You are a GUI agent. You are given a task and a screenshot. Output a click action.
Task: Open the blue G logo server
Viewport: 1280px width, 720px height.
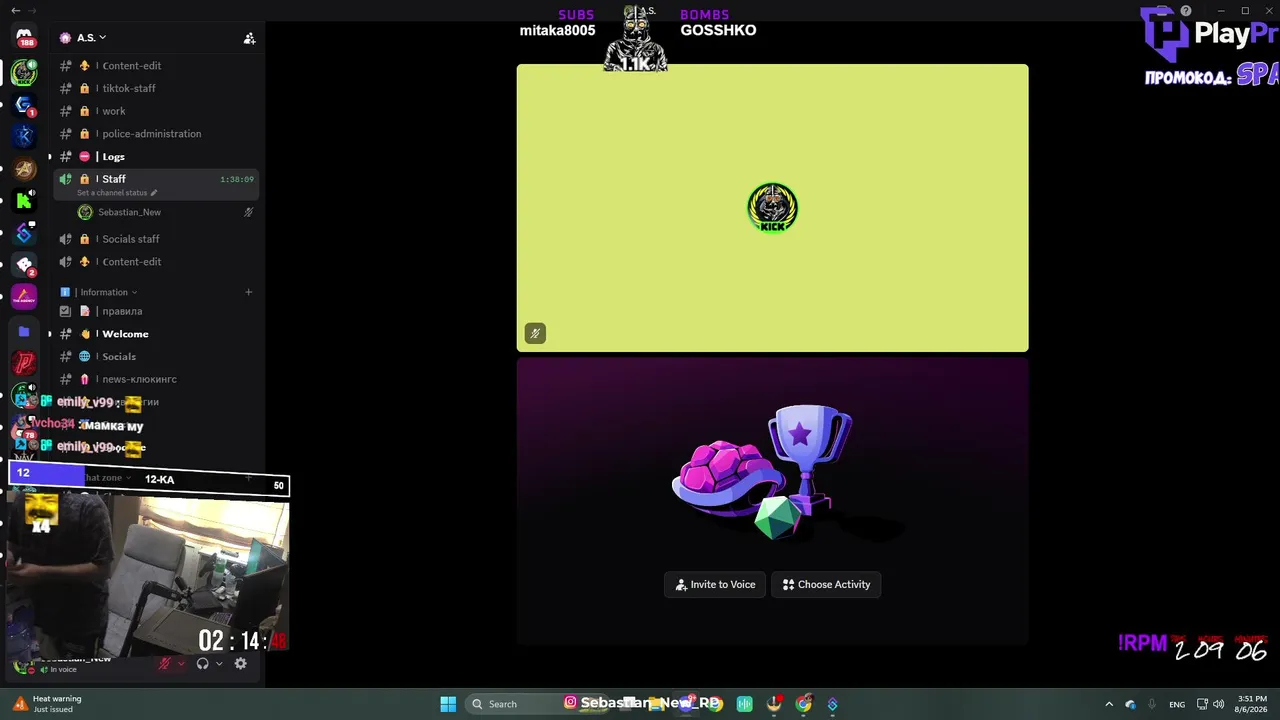coord(25,104)
